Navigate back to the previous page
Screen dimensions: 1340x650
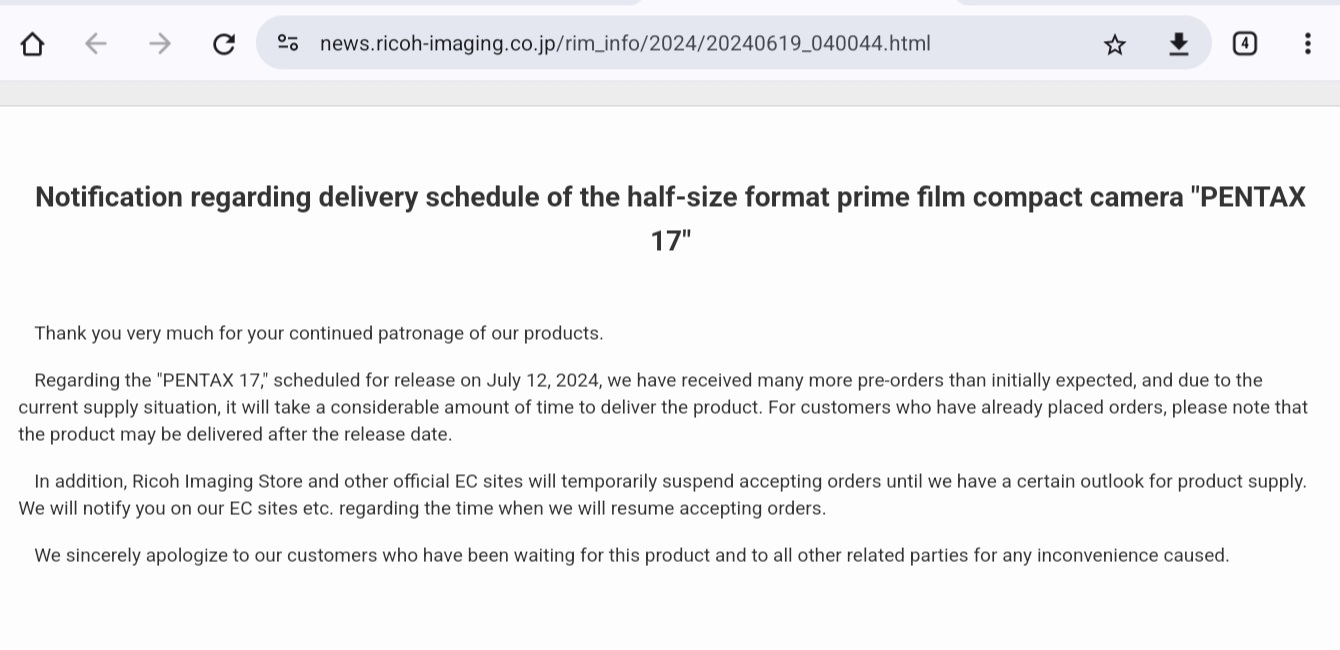pyautogui.click(x=95, y=43)
